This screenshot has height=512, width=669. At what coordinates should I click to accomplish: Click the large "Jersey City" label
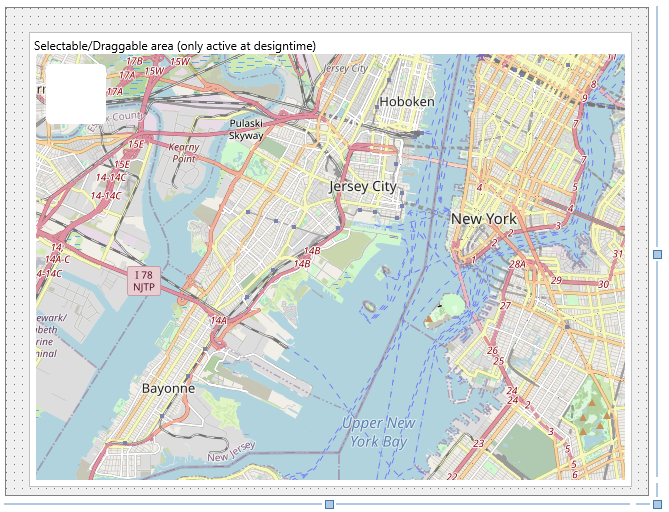tap(363, 186)
